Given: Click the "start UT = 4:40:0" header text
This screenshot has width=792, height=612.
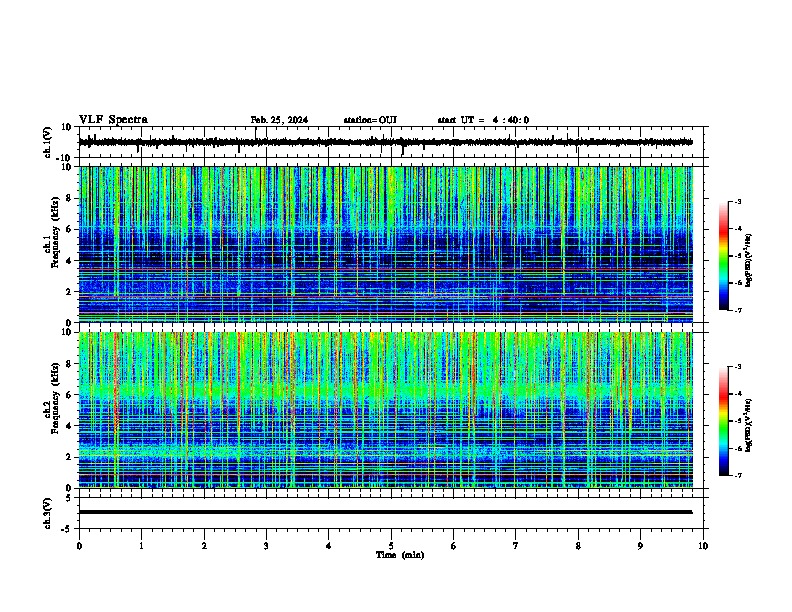Looking at the screenshot, I should click(483, 120).
